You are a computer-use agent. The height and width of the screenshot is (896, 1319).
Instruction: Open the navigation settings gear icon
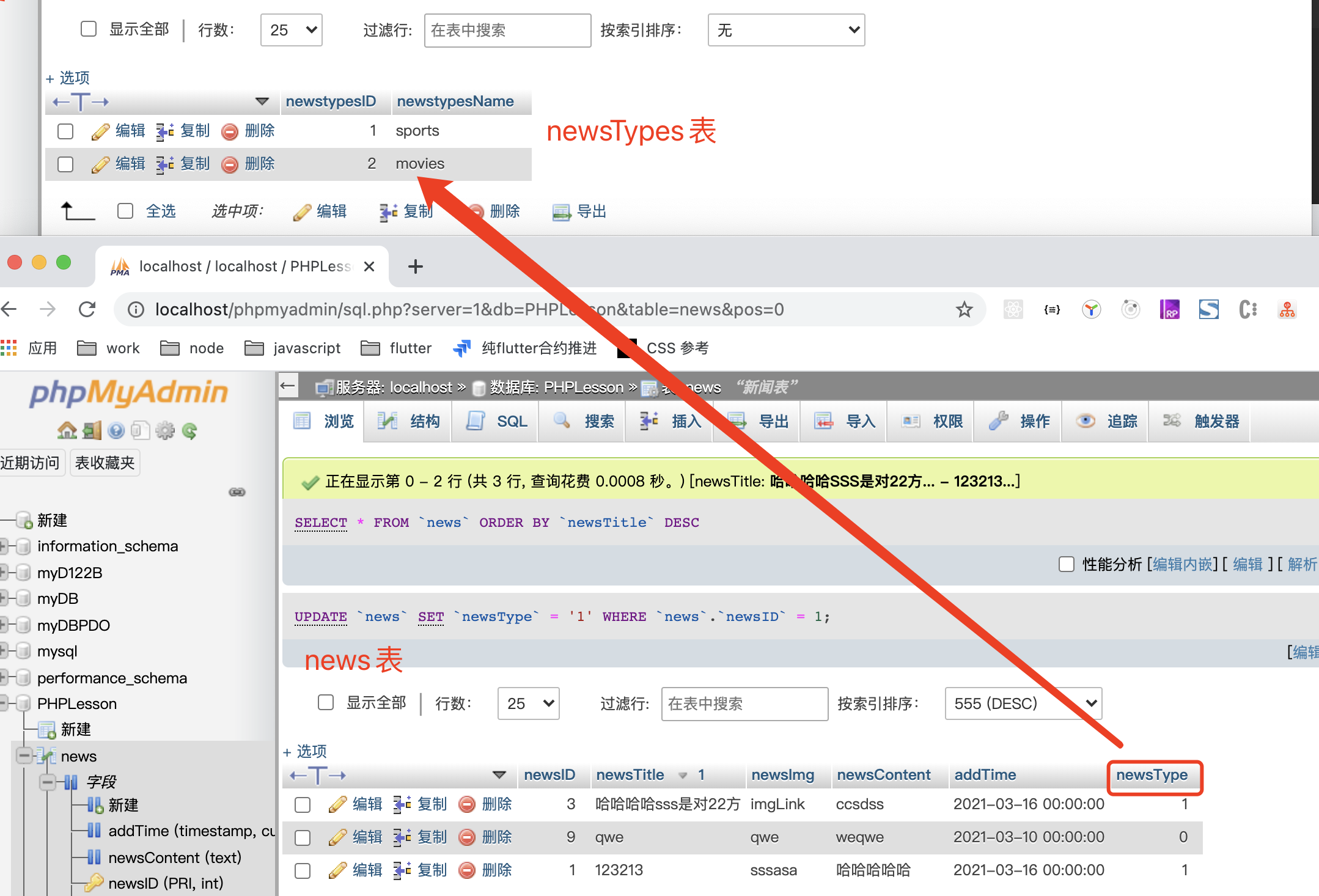pyautogui.click(x=165, y=431)
